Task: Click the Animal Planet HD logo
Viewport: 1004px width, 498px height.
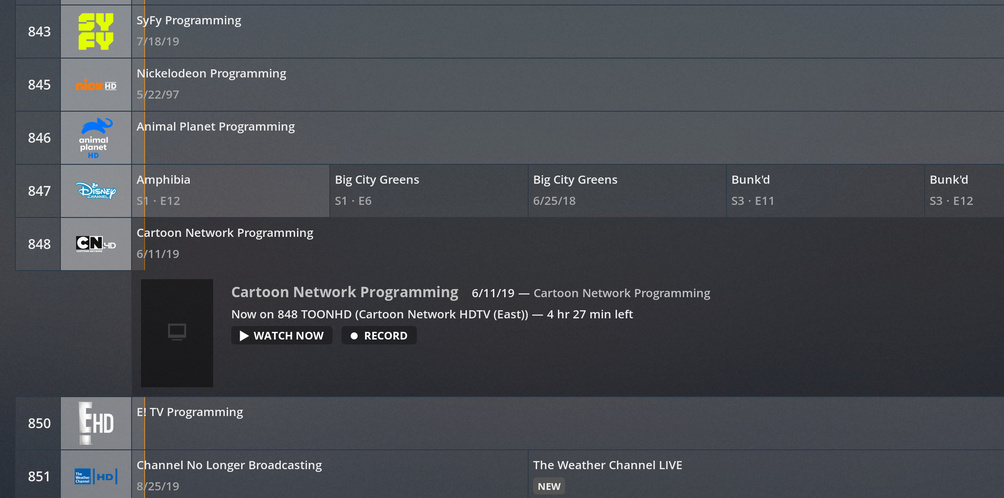Action: pyautogui.click(x=96, y=138)
